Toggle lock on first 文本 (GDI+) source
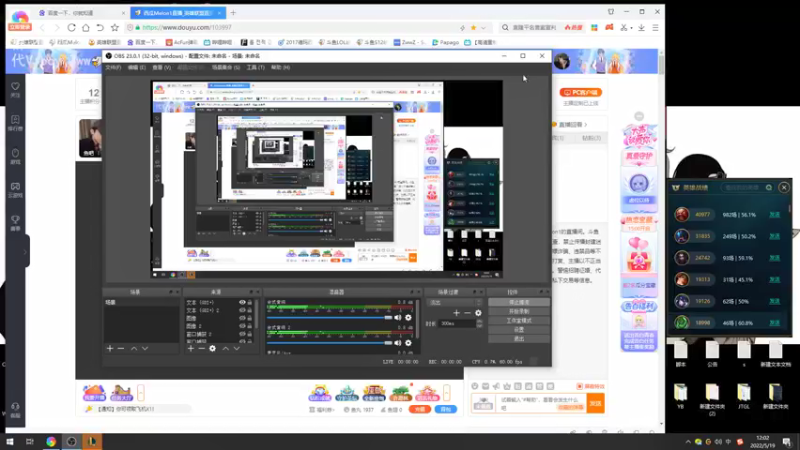 point(249,303)
